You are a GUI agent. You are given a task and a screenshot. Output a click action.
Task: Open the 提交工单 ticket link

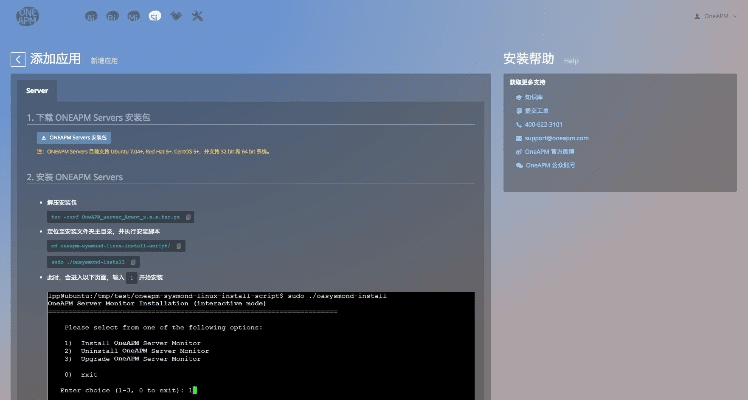pos(537,110)
